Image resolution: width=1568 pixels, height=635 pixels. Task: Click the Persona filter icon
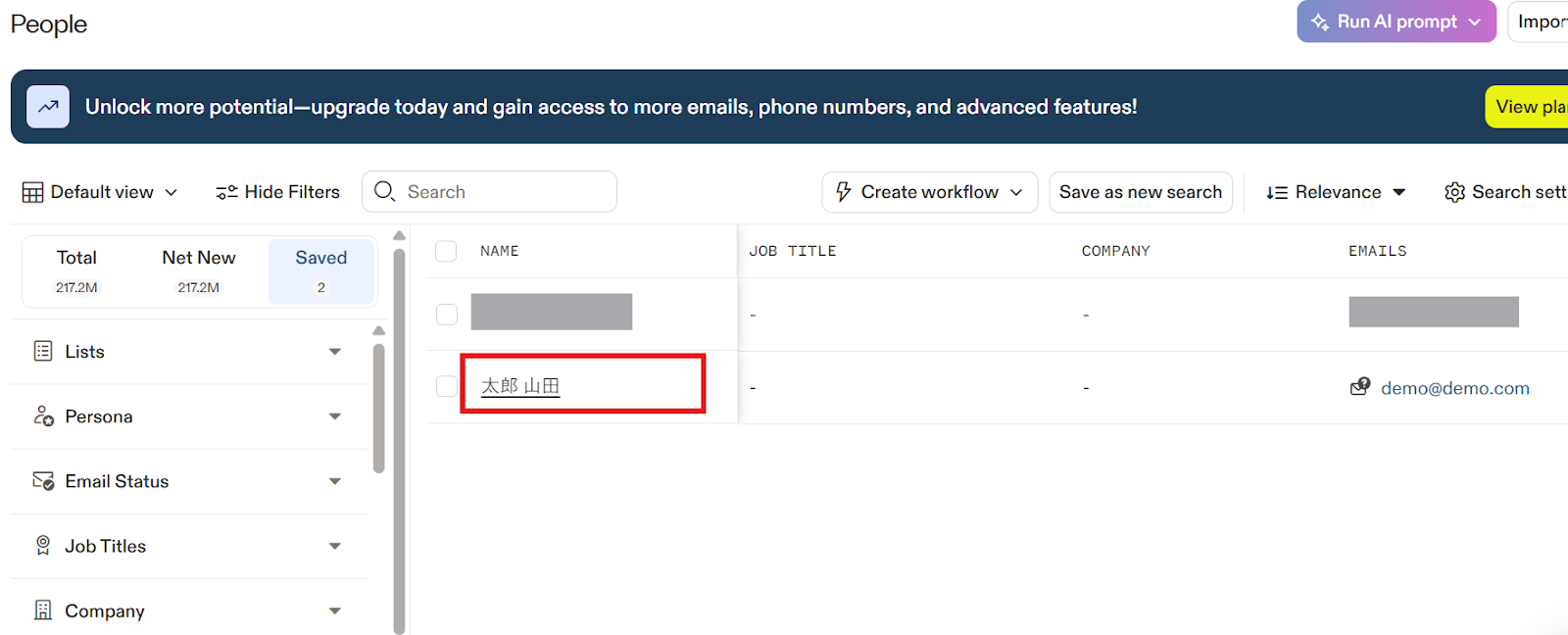pos(43,415)
